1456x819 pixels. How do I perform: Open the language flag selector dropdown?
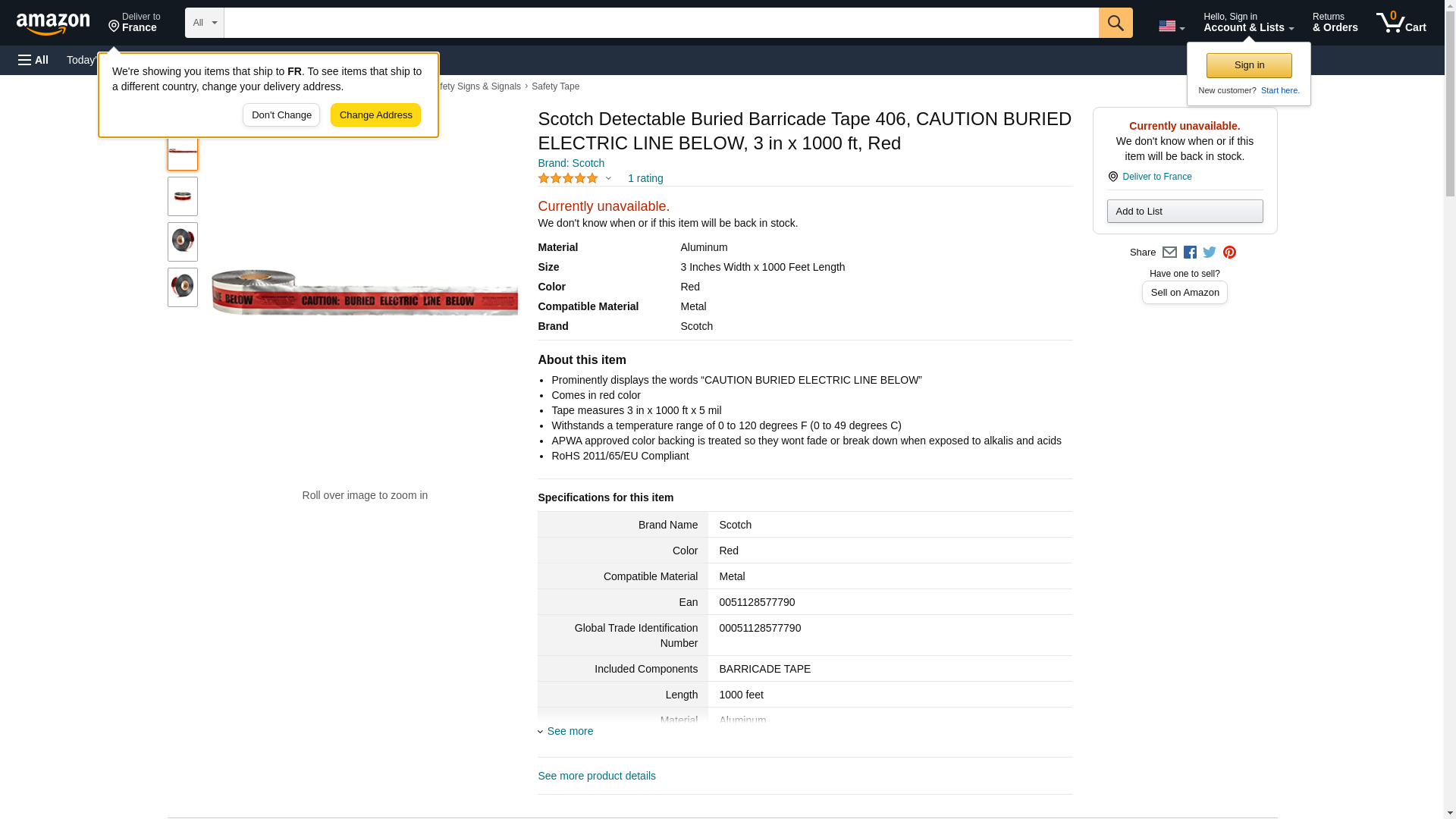coord(1171,27)
